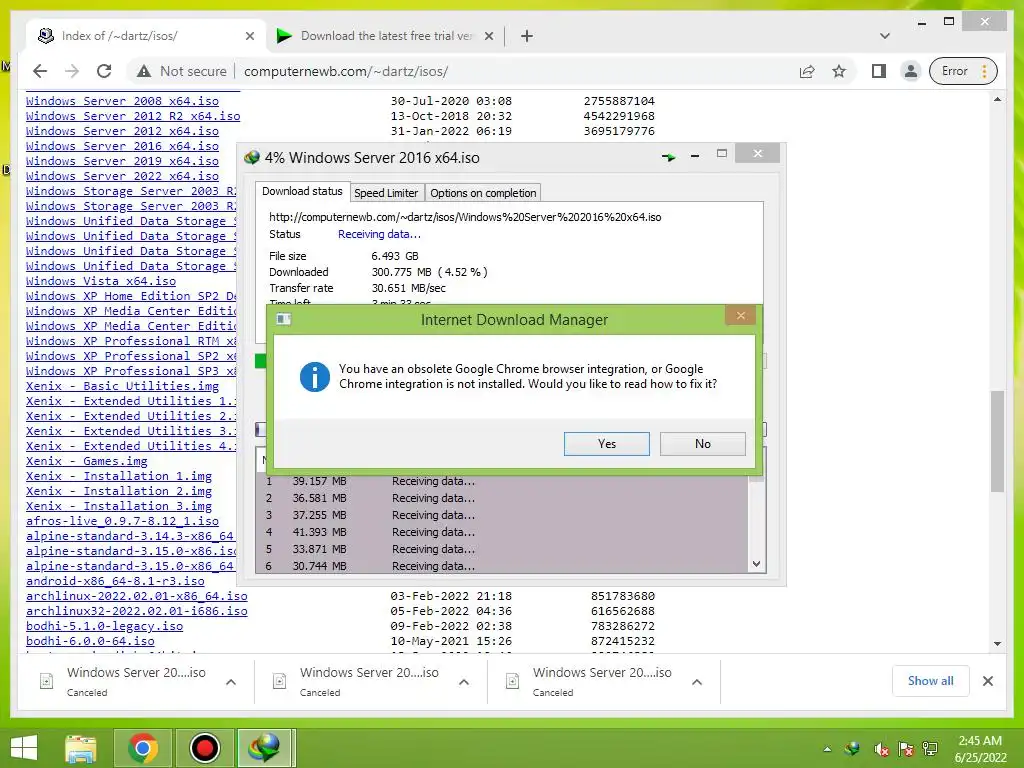Screen dimensions: 1024x768
Task: Click IDM icon in system tray
Action: click(852, 748)
